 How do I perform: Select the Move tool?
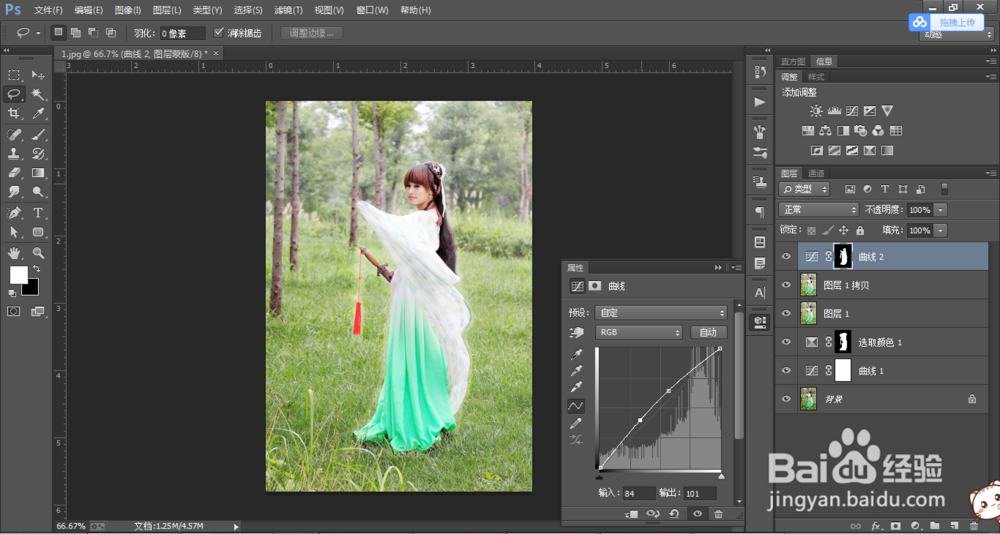coord(38,75)
